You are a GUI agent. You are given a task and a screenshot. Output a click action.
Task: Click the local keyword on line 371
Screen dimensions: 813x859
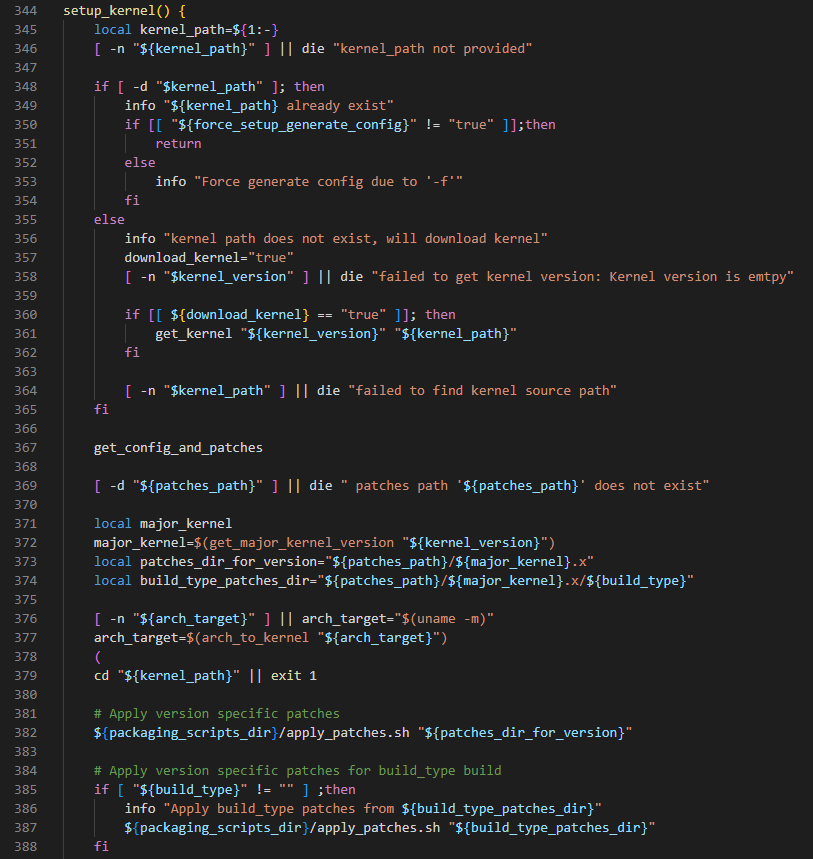pyautogui.click(x=113, y=523)
